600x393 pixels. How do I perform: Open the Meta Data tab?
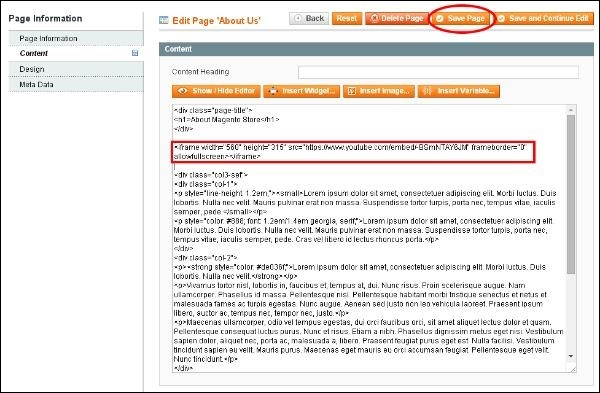(76, 84)
